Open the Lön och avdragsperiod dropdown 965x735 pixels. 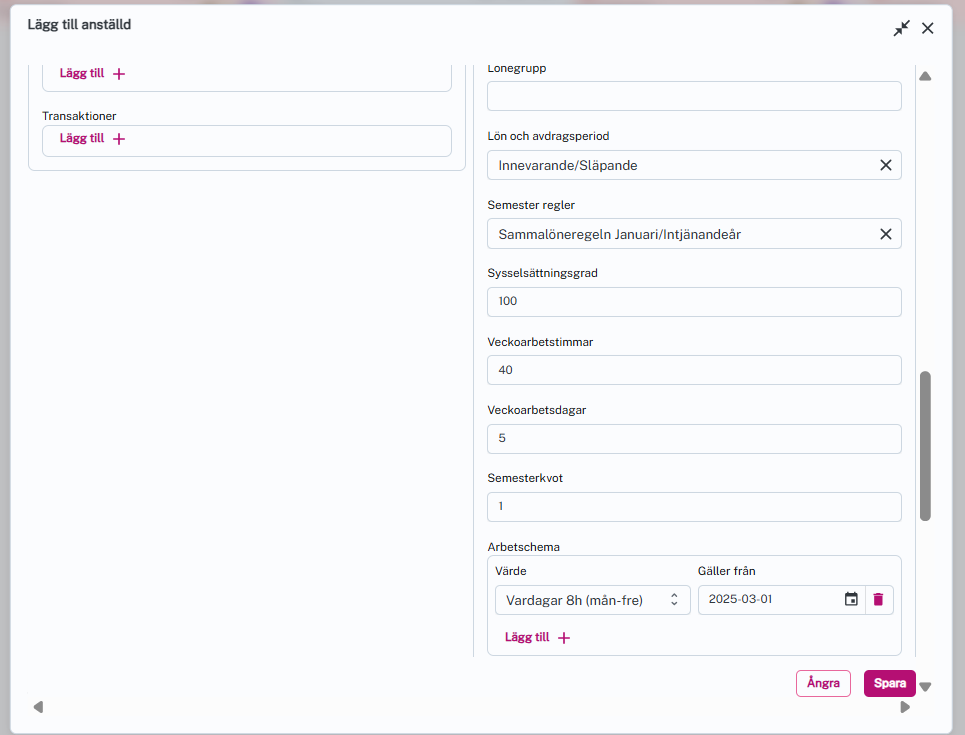click(680, 165)
